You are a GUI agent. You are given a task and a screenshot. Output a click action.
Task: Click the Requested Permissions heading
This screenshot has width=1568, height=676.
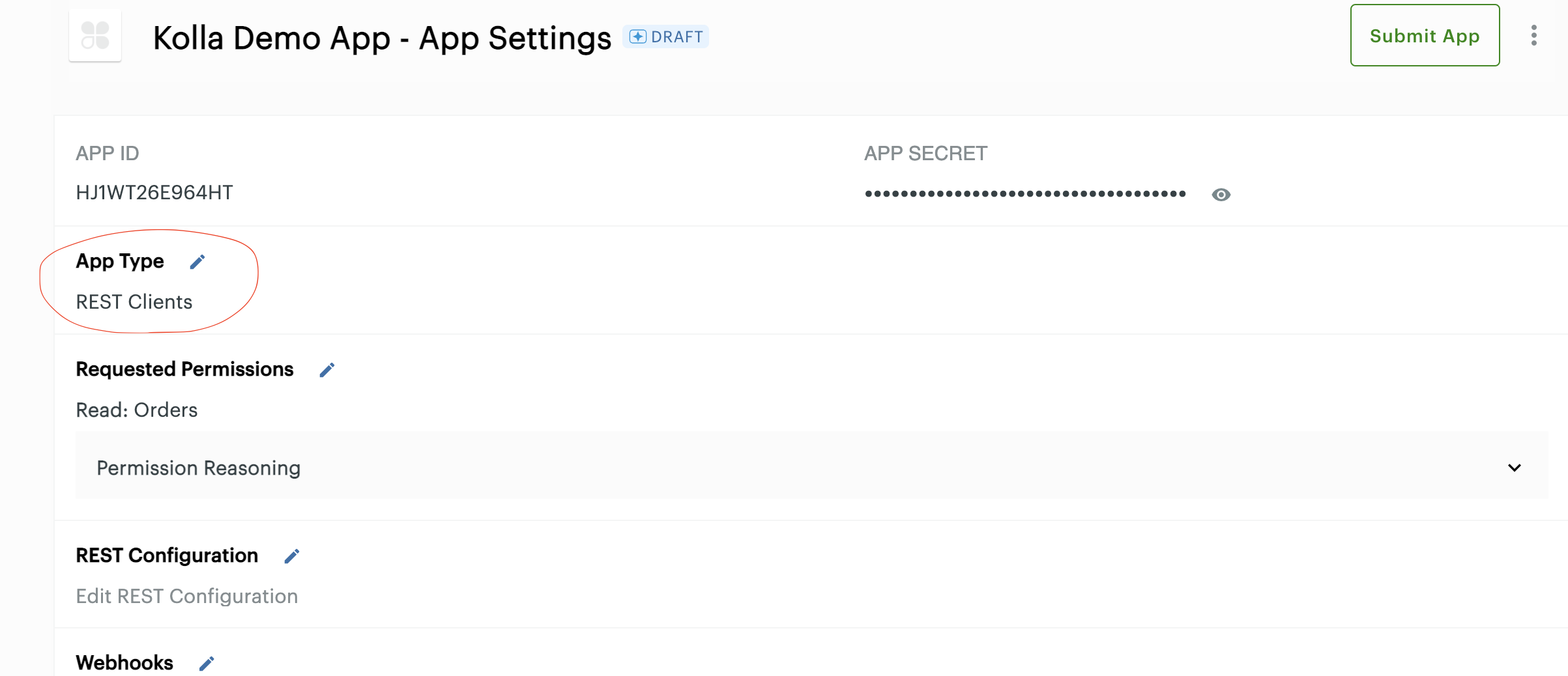tap(185, 369)
